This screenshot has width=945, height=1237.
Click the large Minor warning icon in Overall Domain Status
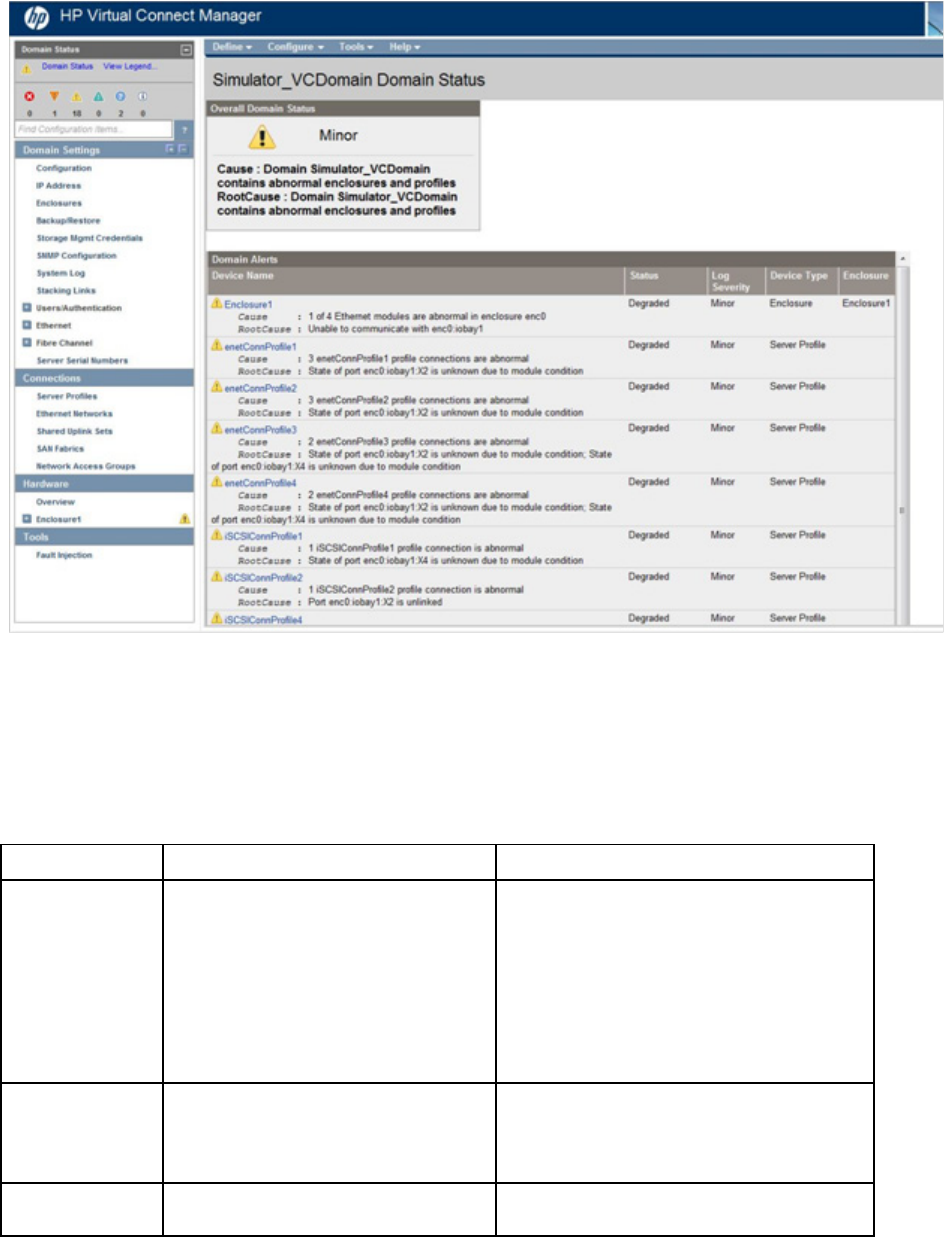coord(262,138)
